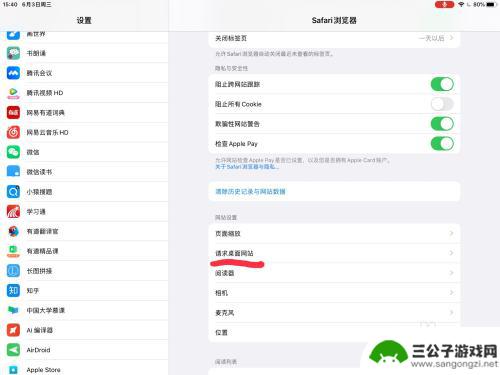
Task: Tap the Apple Store app icon
Action: (13, 369)
